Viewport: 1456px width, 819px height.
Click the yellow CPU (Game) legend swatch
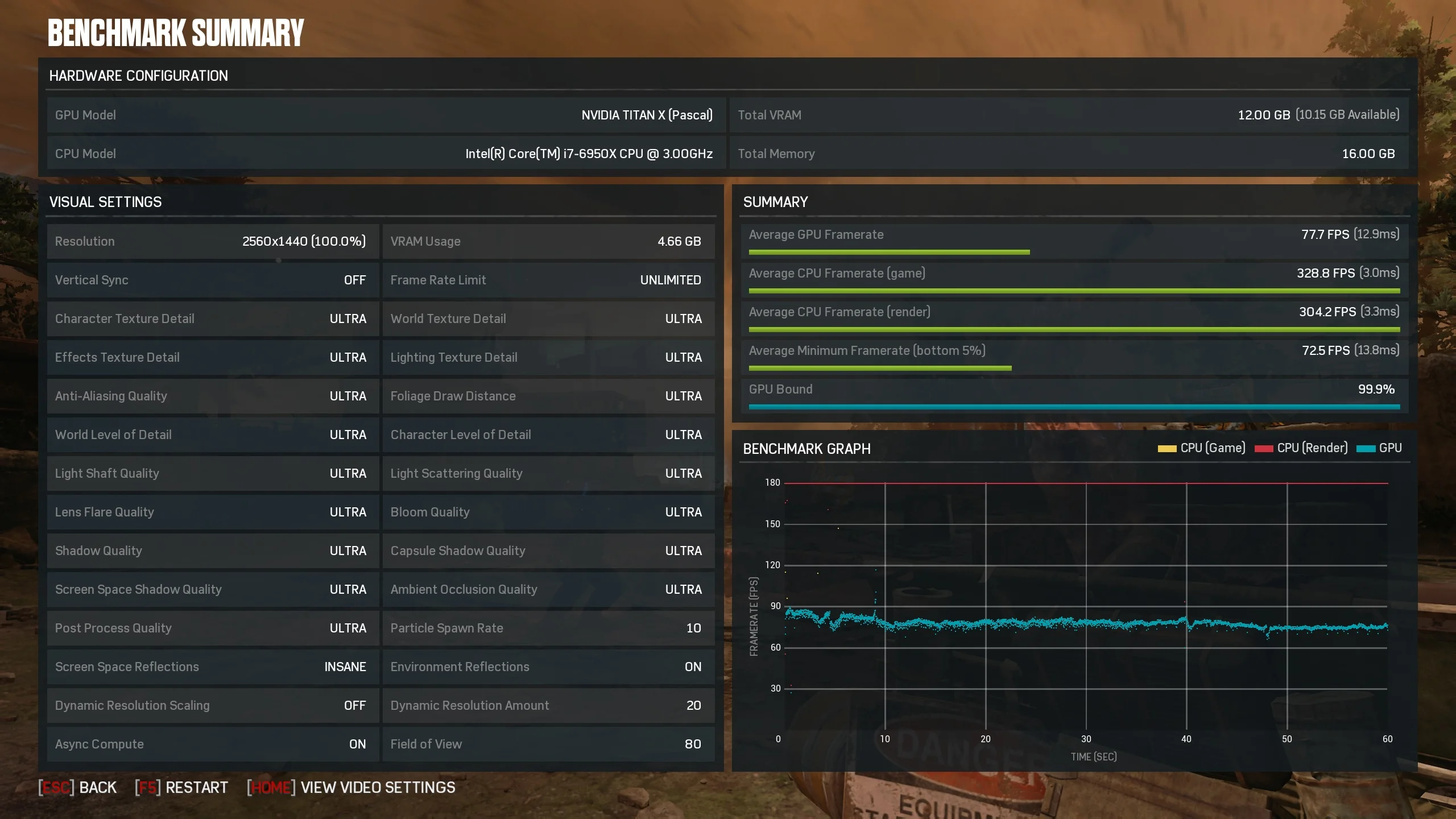click(x=1167, y=449)
